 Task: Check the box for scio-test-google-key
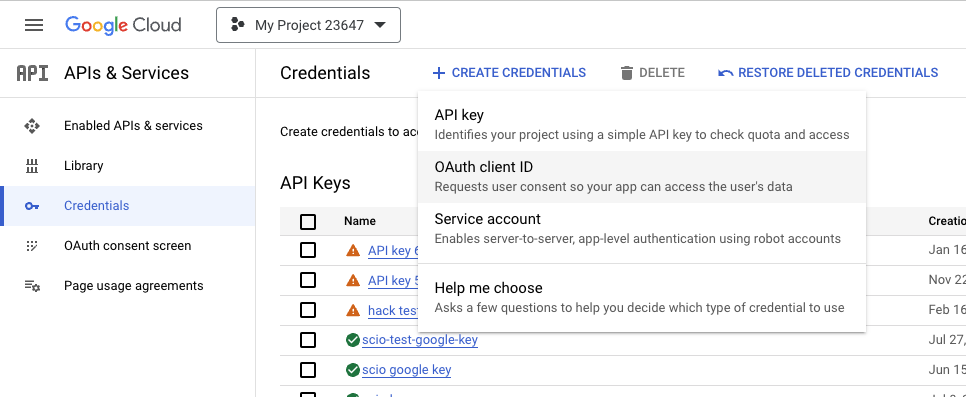(308, 340)
